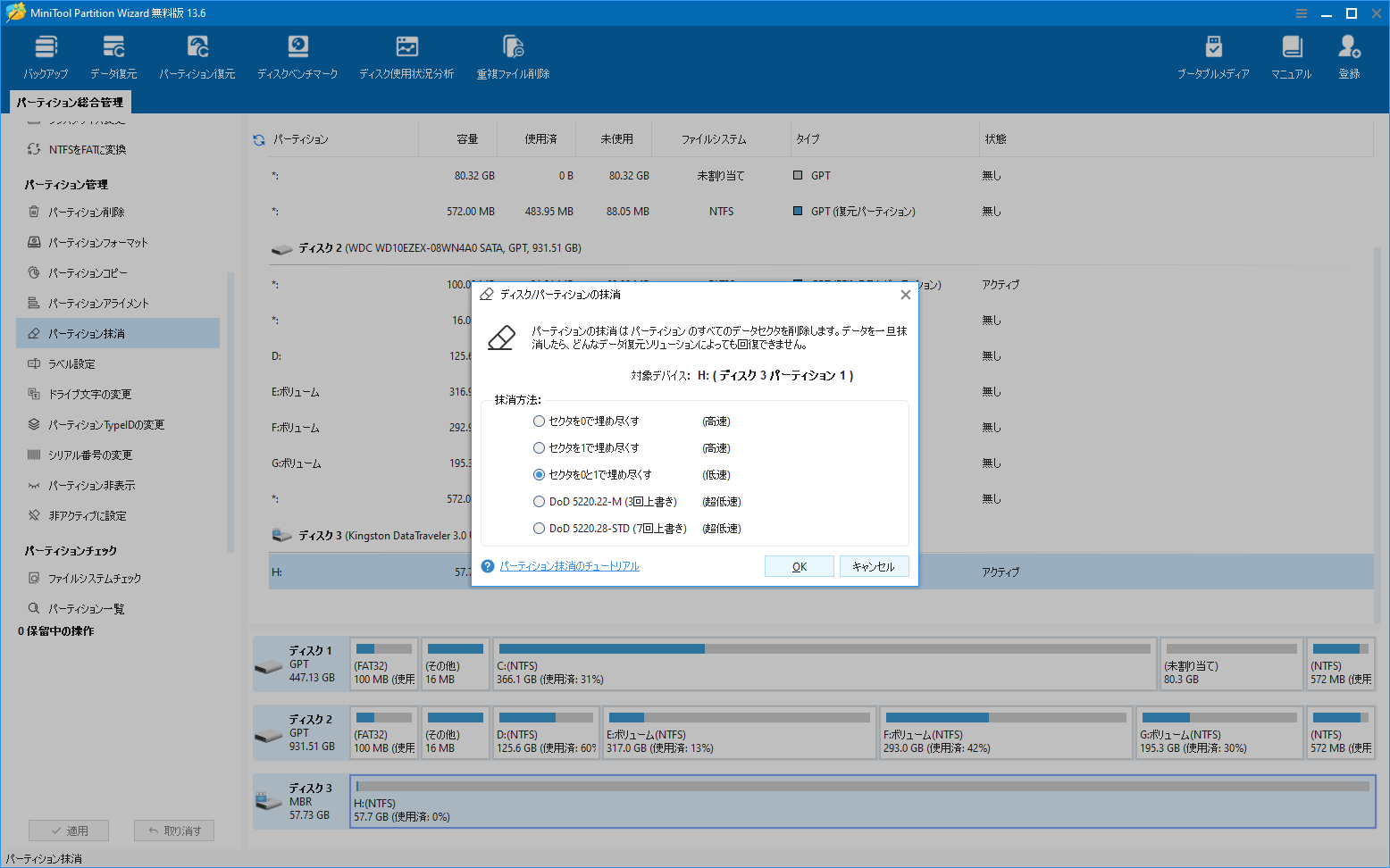Refresh the partition list

(258, 139)
